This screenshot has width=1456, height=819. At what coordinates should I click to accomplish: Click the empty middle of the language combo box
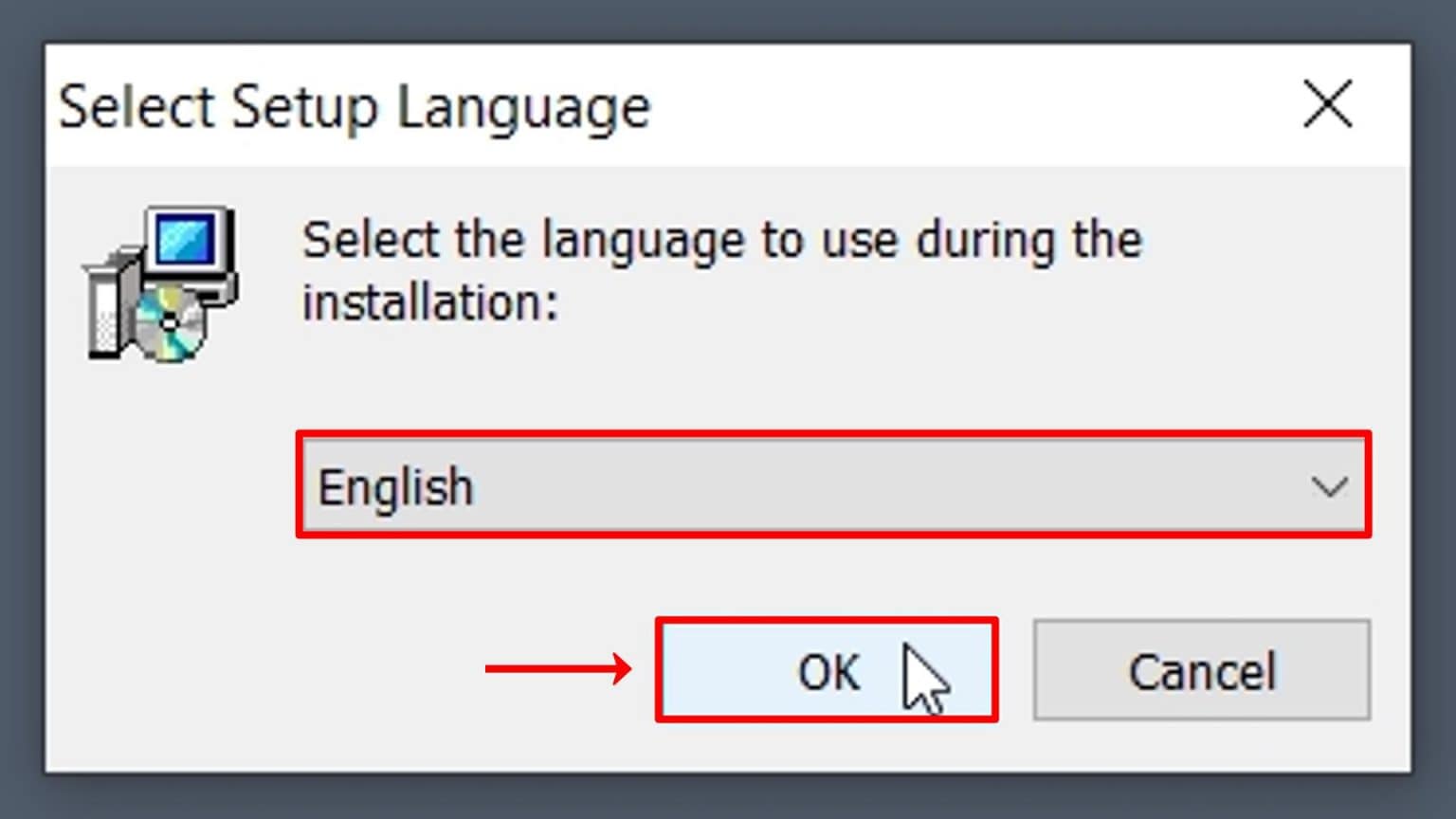point(853,485)
